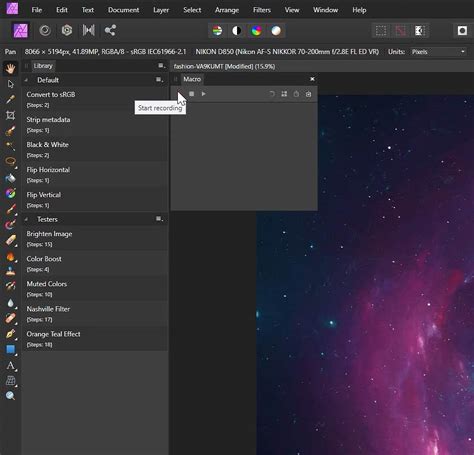The height and width of the screenshot is (455, 474).
Task: Open the Develop persona
Action: [x=67, y=31]
